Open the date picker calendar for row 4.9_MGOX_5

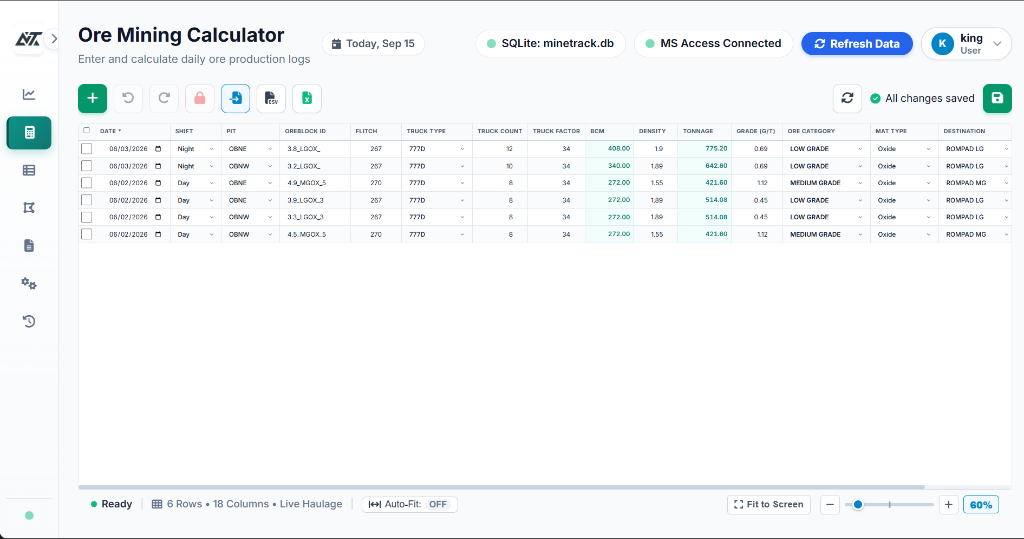pos(158,183)
